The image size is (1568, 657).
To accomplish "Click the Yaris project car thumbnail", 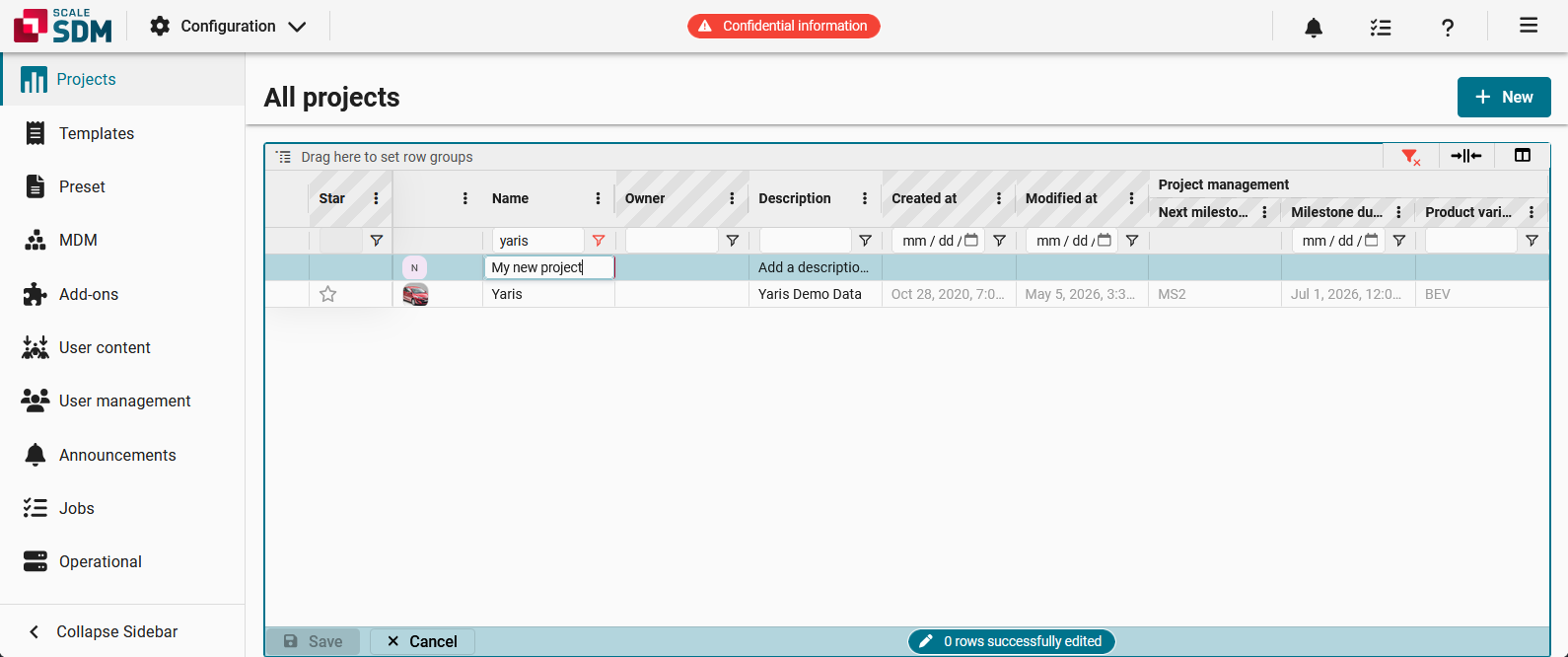I will pos(415,294).
